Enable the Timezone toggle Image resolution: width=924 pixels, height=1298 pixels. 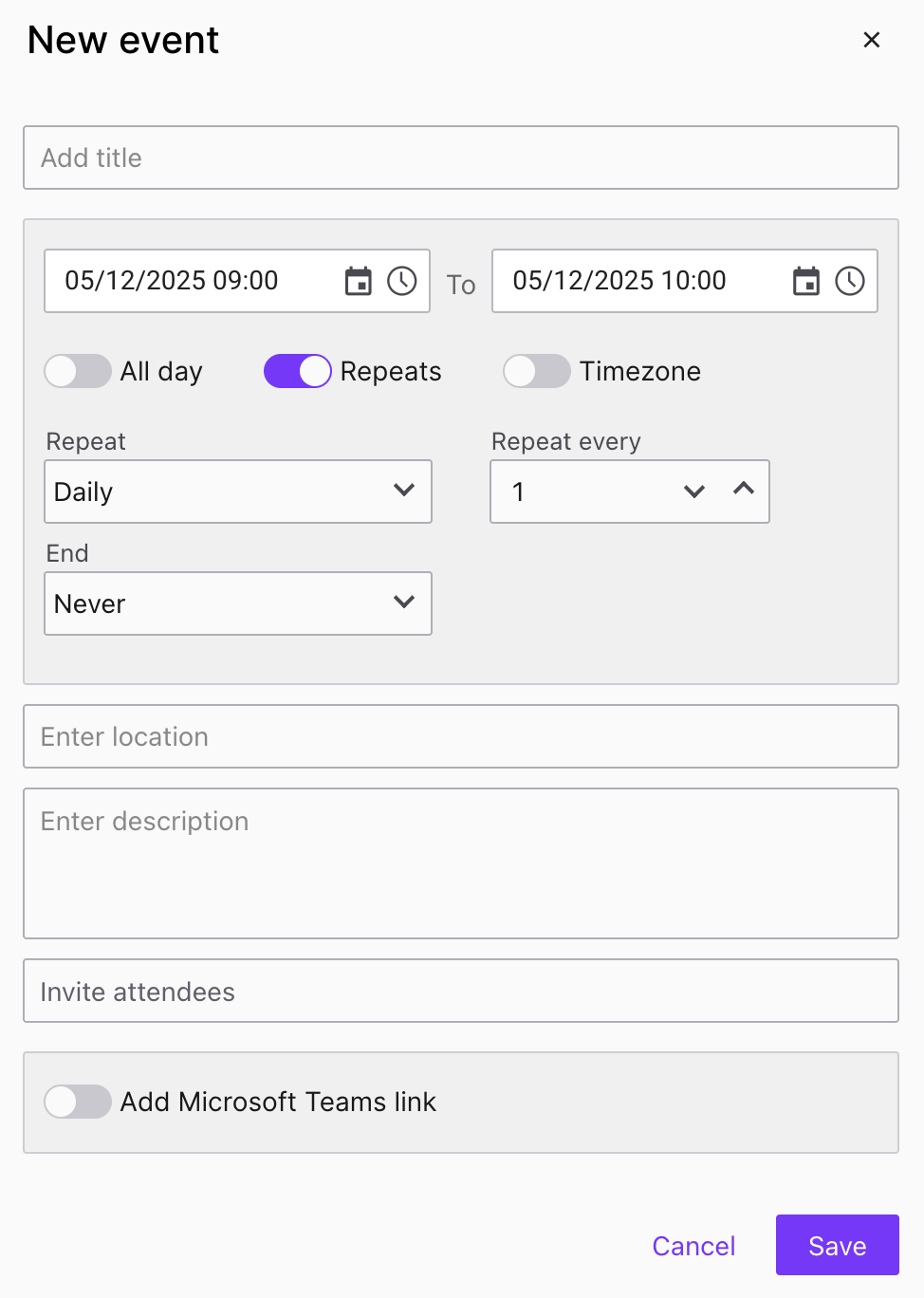(537, 371)
